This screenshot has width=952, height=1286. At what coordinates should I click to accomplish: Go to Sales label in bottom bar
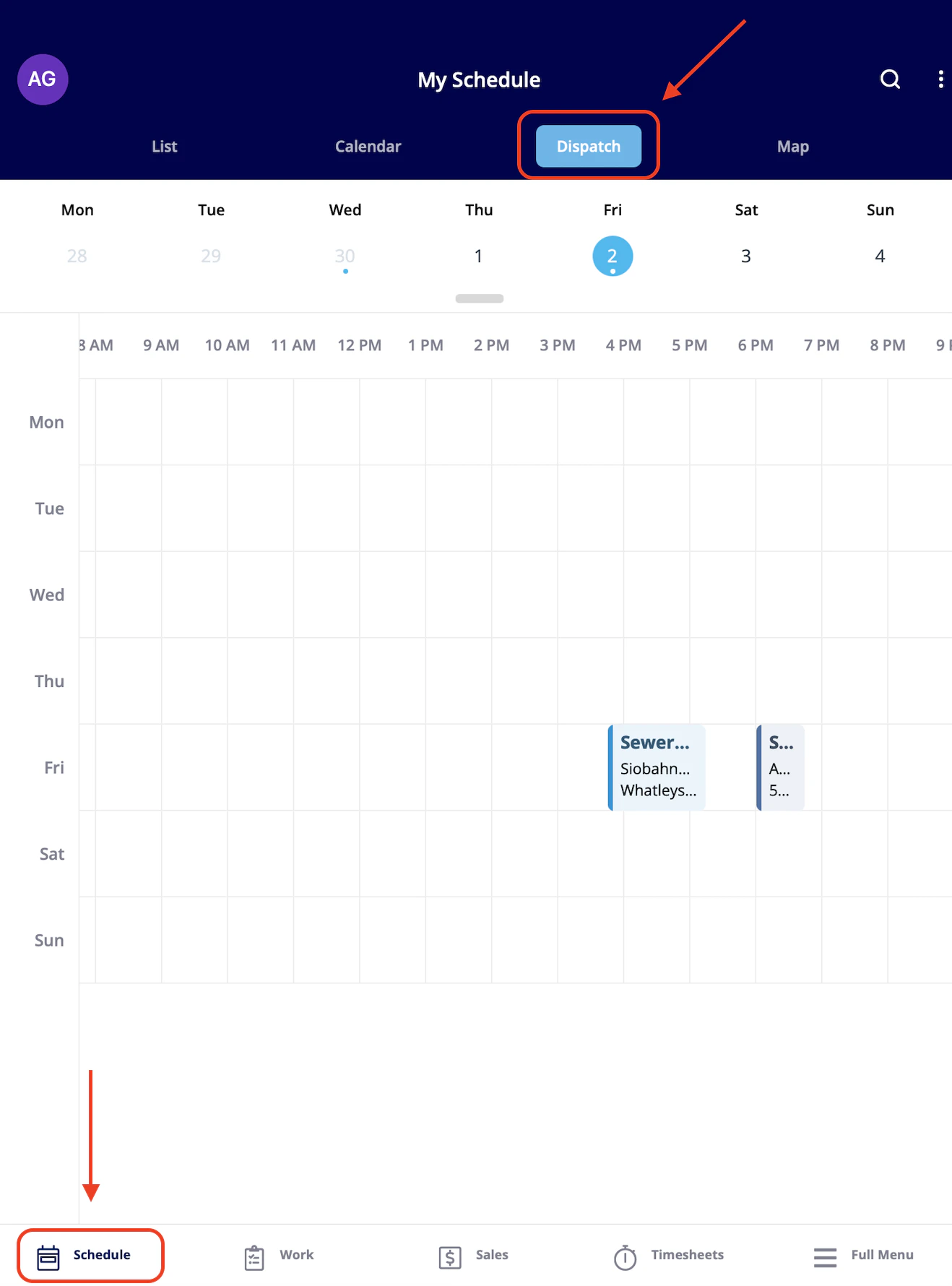[x=492, y=1255]
